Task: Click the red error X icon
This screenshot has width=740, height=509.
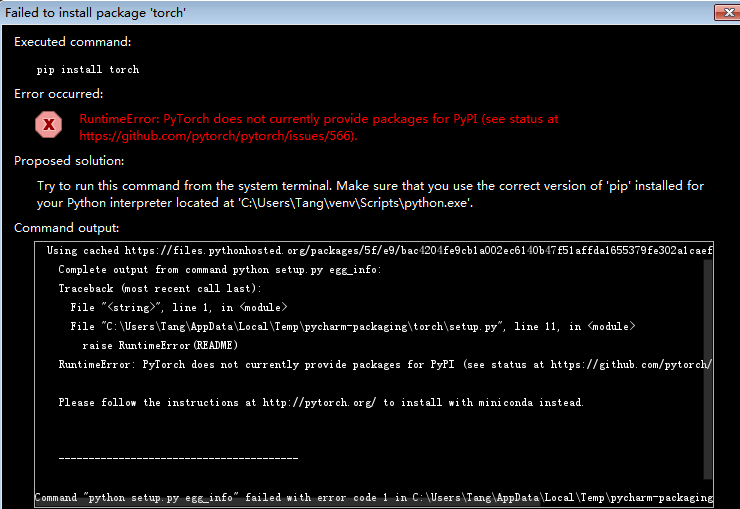Action: pyautogui.click(x=49, y=125)
